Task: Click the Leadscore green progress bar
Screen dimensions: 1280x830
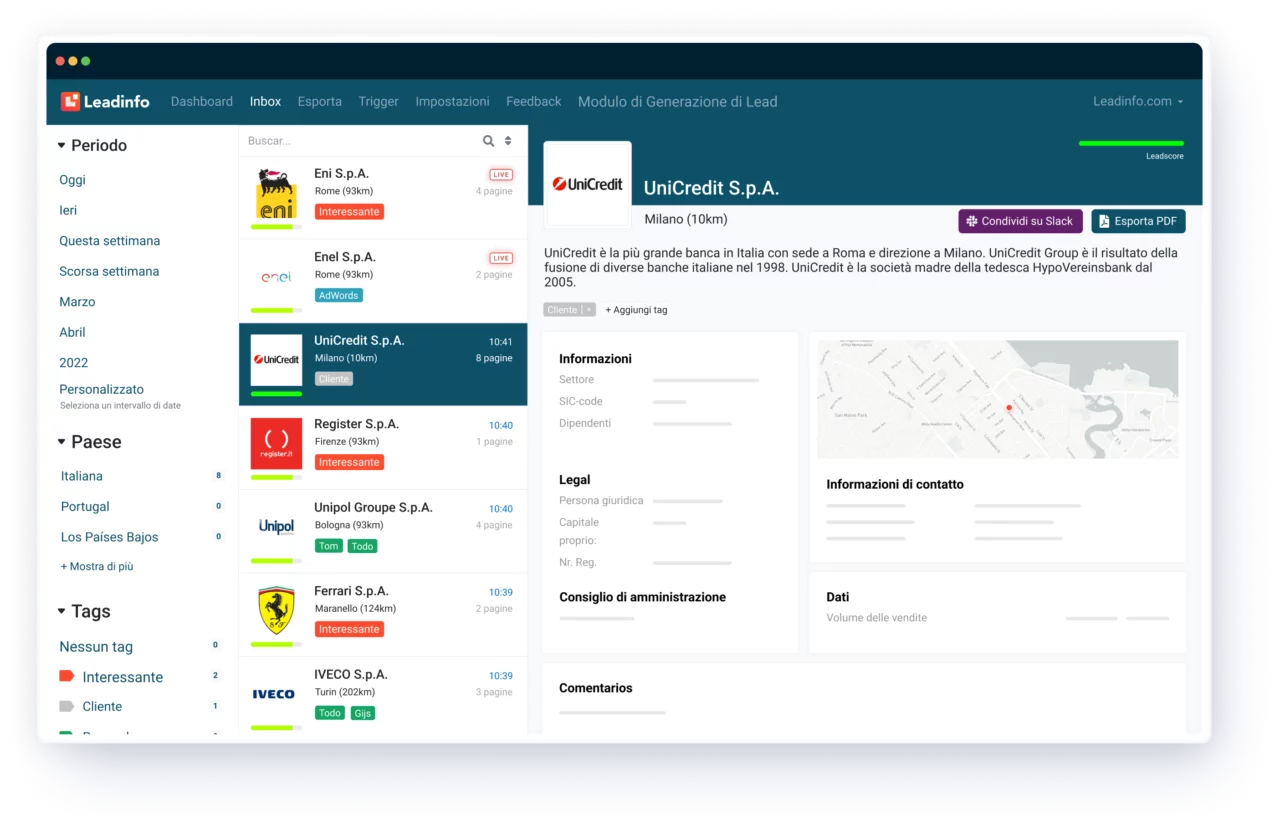Action: tap(1131, 143)
